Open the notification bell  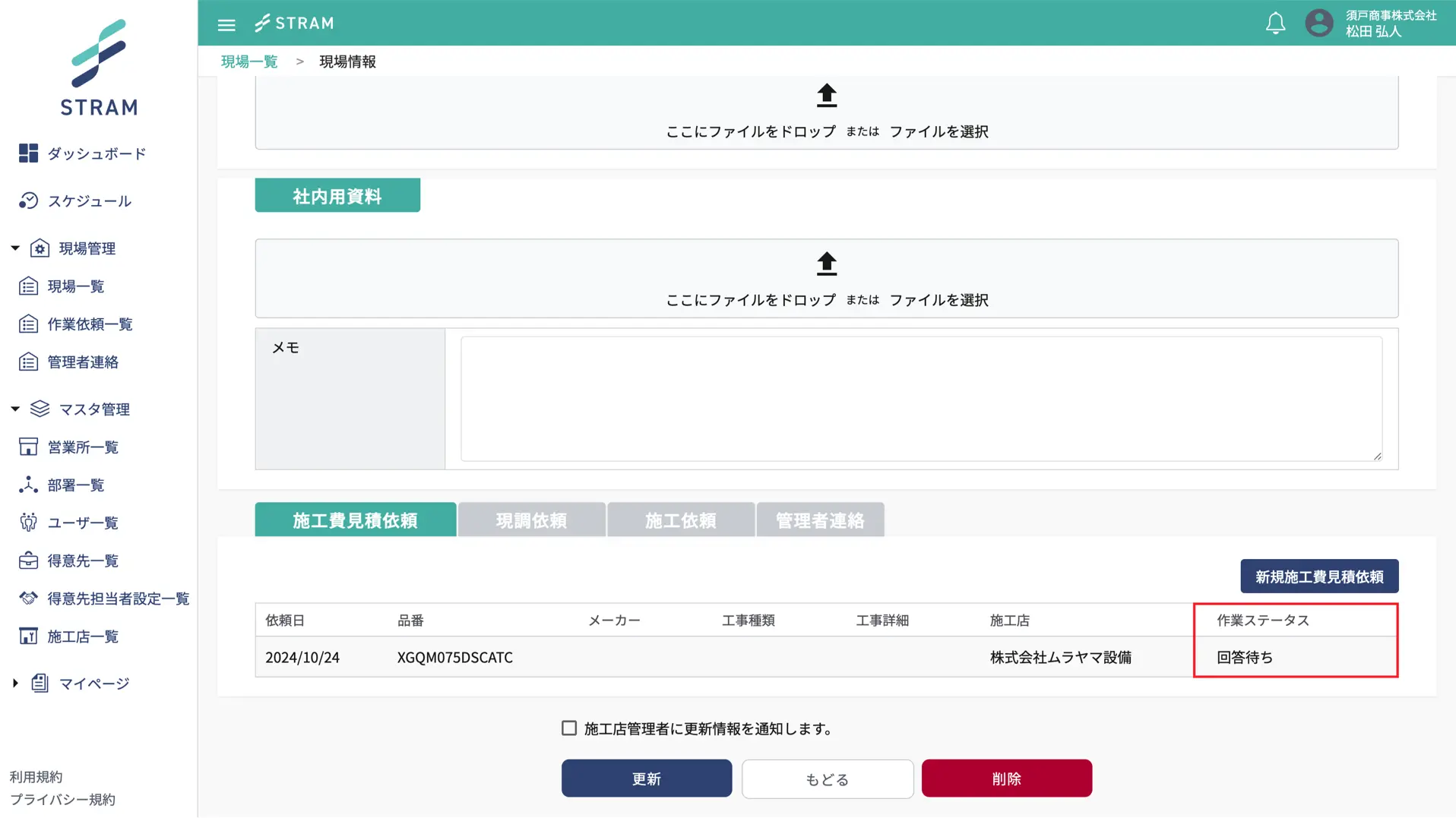pyautogui.click(x=1275, y=23)
